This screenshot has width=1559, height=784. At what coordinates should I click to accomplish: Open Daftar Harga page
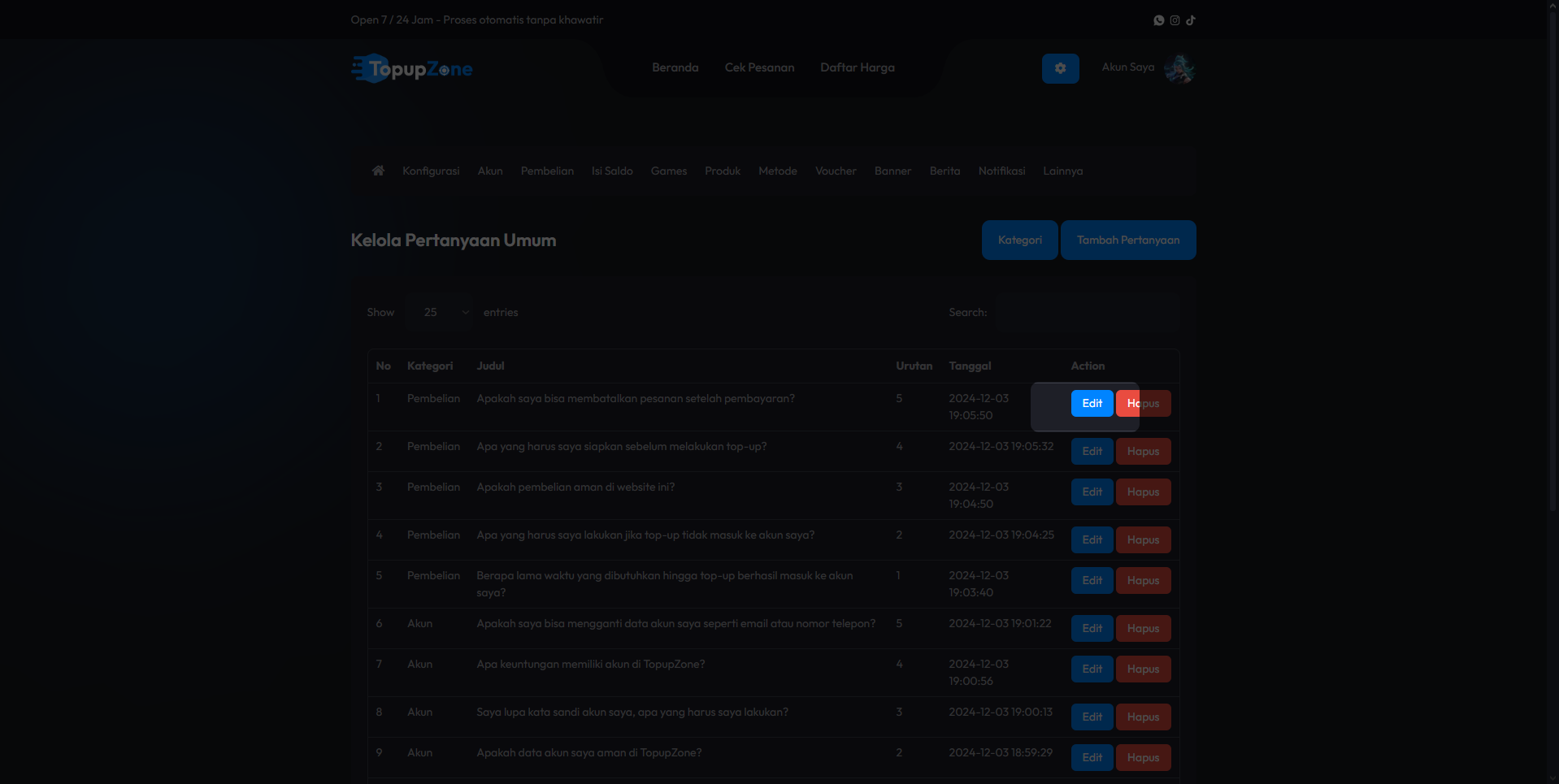(x=858, y=67)
